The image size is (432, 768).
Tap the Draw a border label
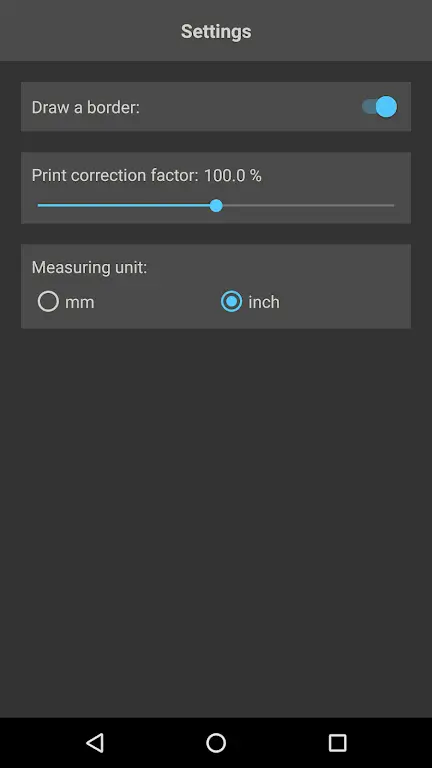pos(86,107)
